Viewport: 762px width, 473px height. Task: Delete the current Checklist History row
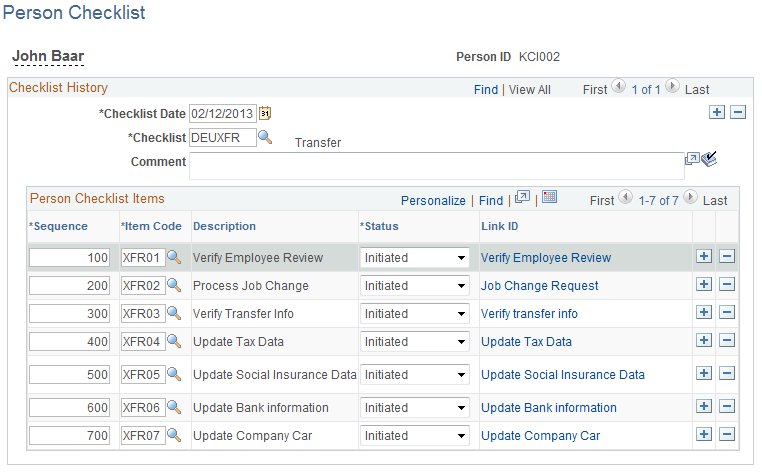pos(738,112)
